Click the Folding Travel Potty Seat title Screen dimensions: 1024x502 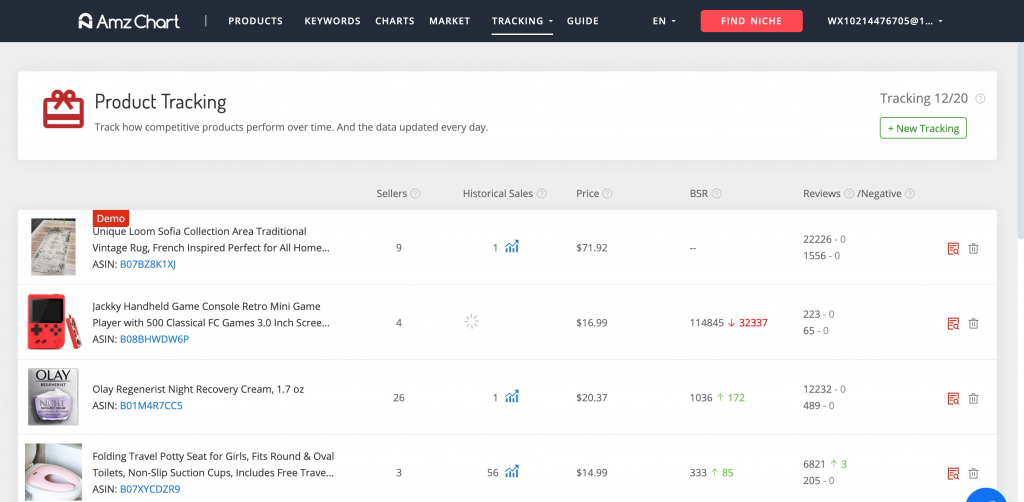[x=214, y=464]
